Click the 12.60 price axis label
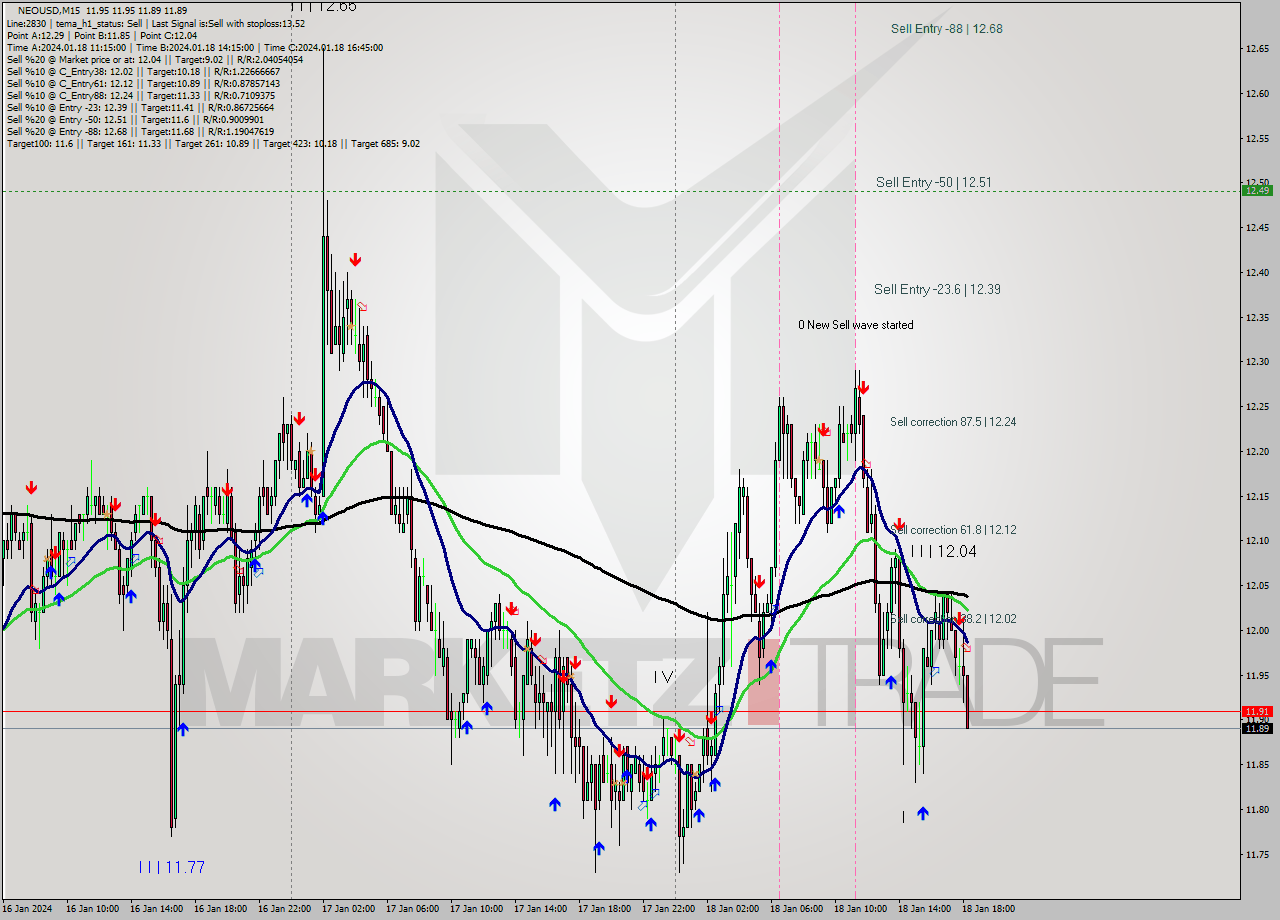 click(x=1256, y=93)
